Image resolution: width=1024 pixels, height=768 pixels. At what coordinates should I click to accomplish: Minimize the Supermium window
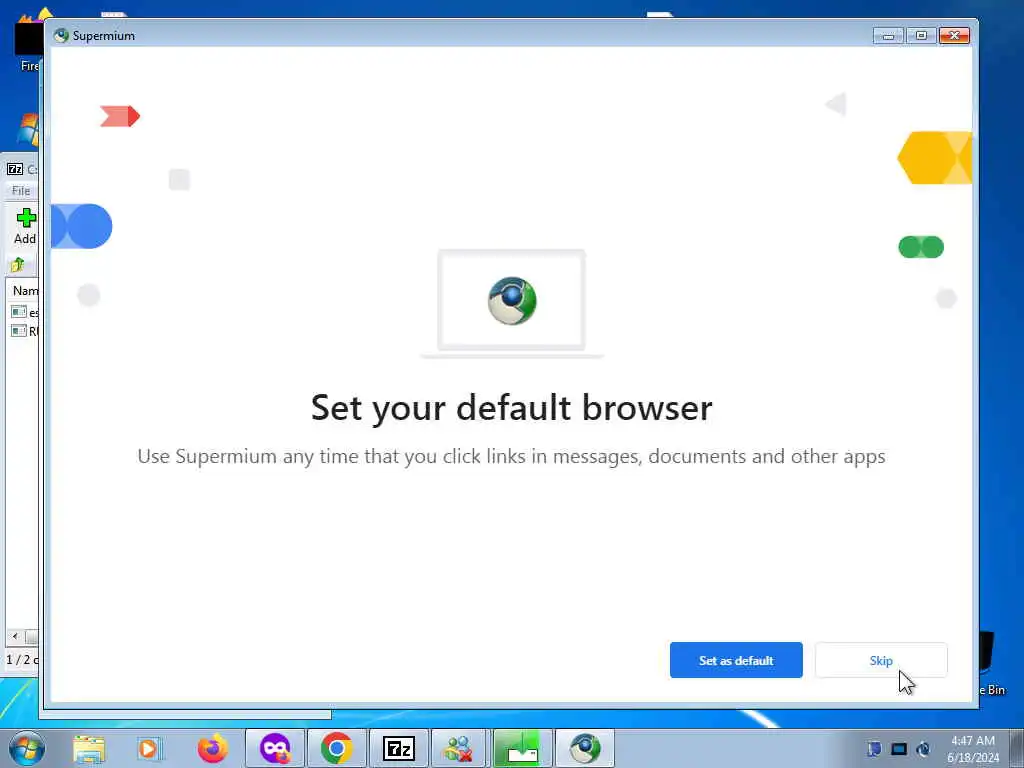[x=888, y=35]
